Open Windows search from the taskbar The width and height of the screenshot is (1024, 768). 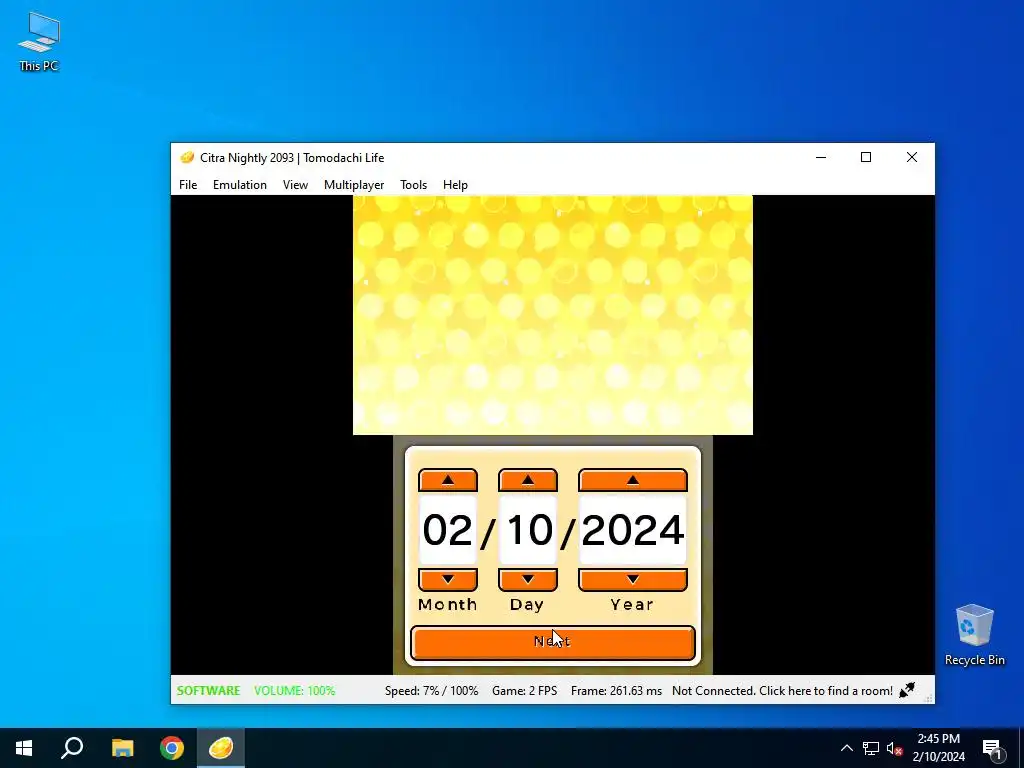(x=72, y=748)
